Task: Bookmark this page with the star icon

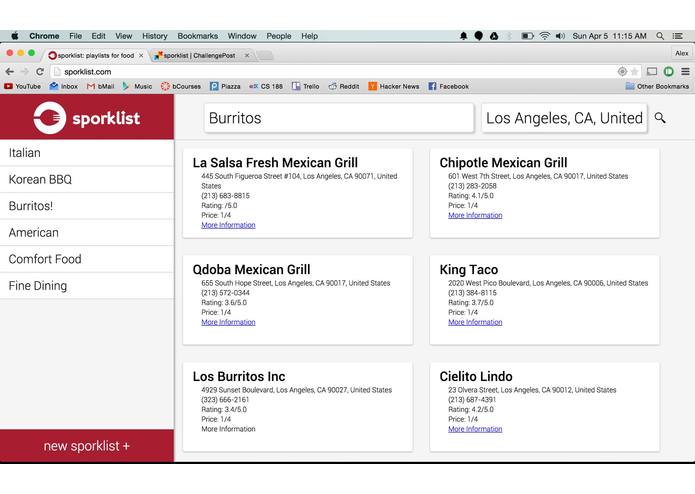Action: [635, 71]
